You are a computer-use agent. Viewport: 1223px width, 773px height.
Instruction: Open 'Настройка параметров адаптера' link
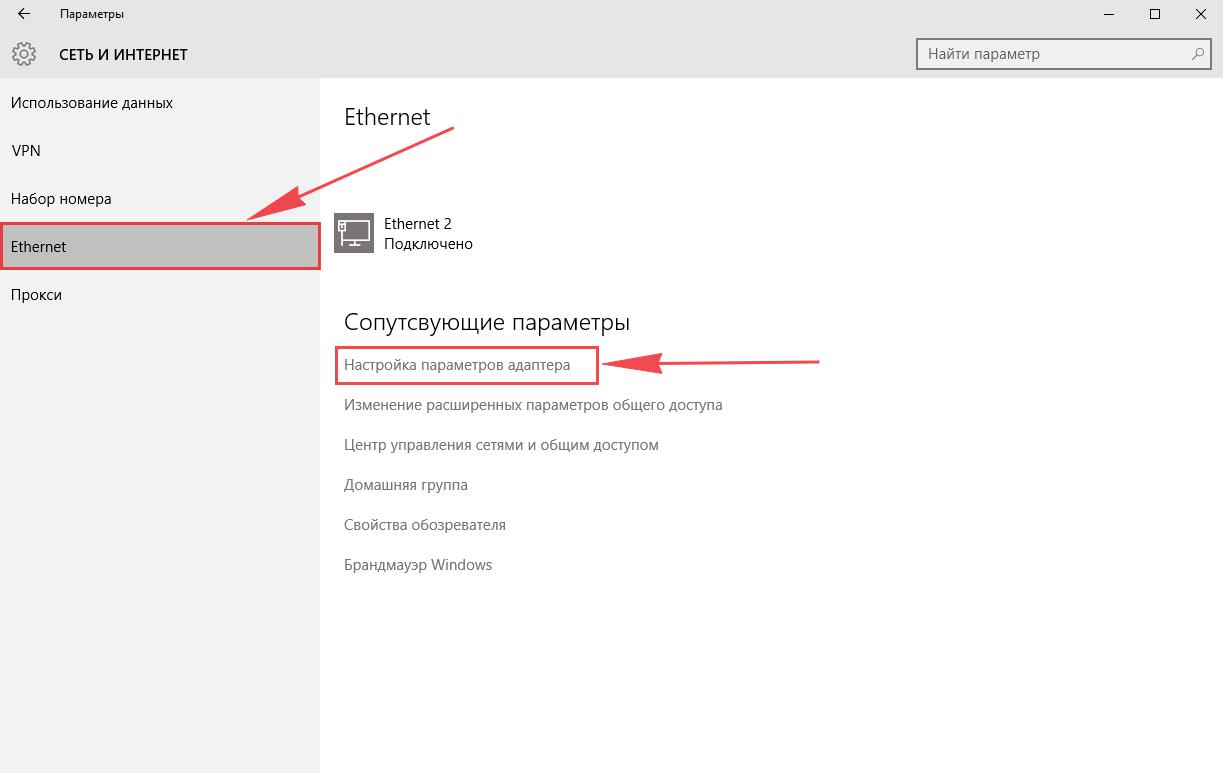point(457,365)
